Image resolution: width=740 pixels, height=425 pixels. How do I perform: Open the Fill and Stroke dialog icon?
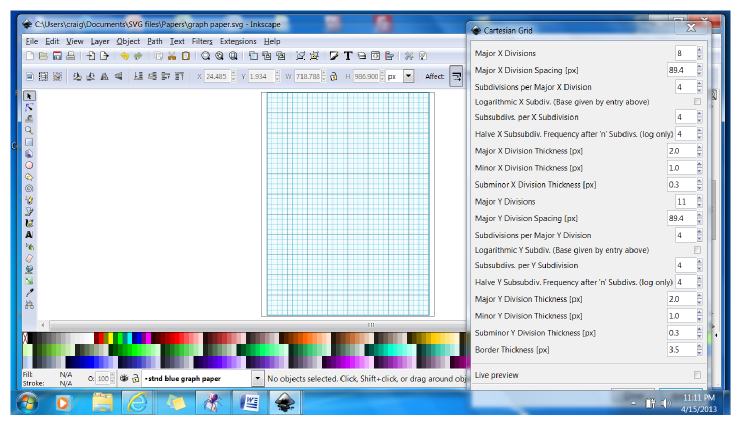click(334, 56)
